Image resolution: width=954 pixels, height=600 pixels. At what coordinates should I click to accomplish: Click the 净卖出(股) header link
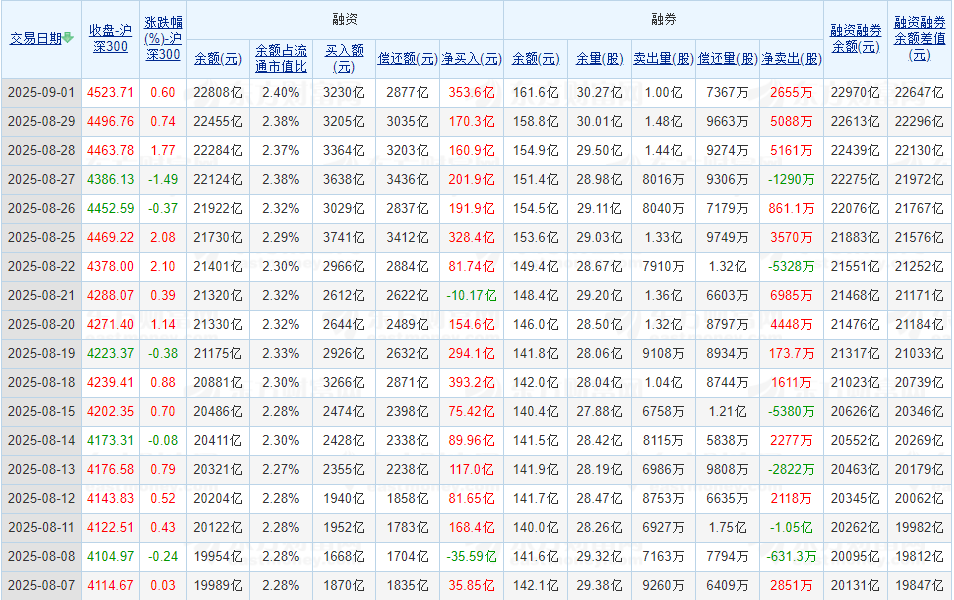point(791,59)
